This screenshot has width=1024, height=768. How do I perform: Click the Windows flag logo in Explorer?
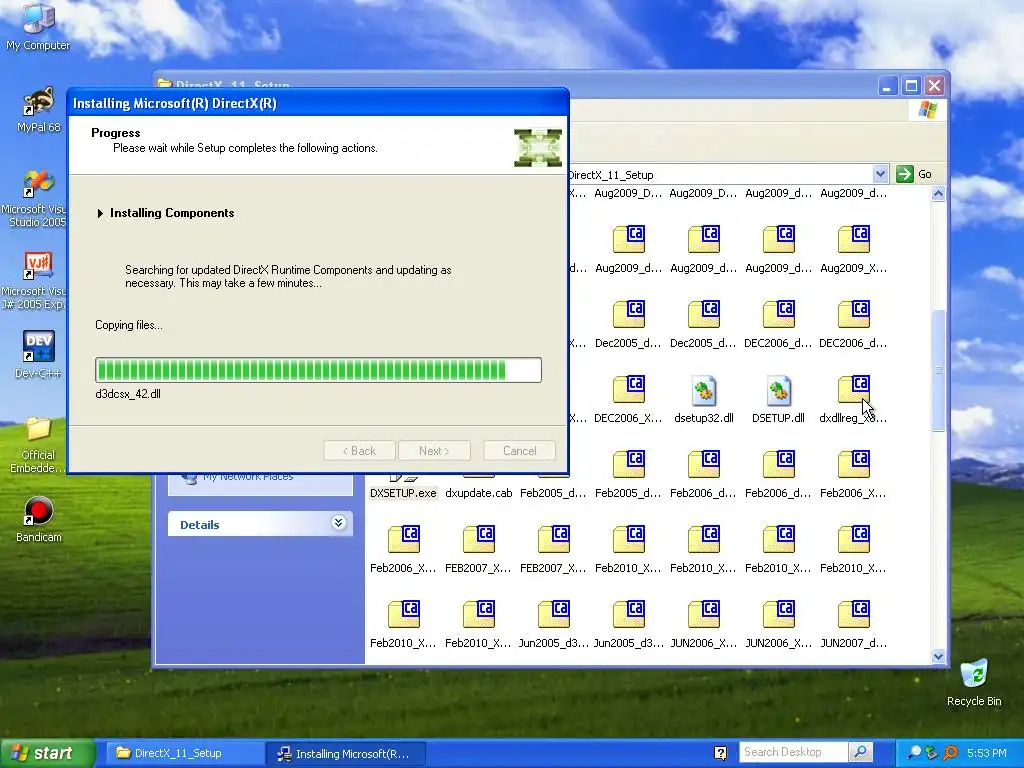click(x=927, y=110)
